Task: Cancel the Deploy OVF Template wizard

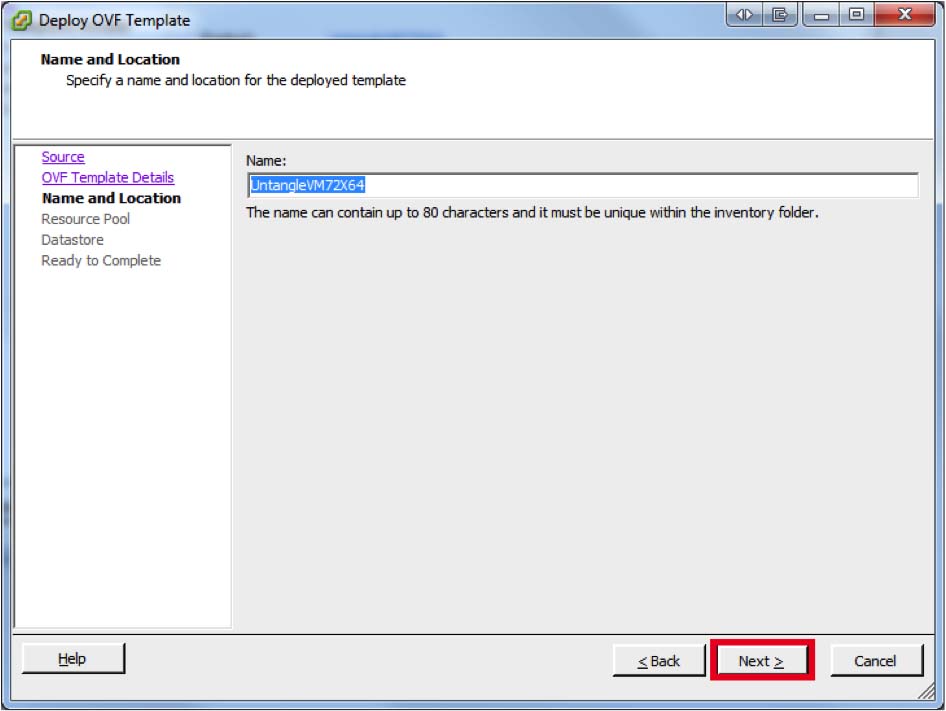Action: click(x=875, y=660)
